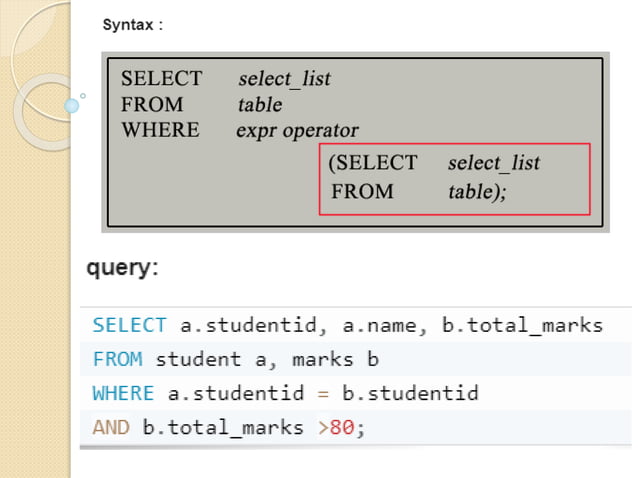The width and height of the screenshot is (638, 478).
Task: Click the "query:" heading
Action: click(x=122, y=268)
